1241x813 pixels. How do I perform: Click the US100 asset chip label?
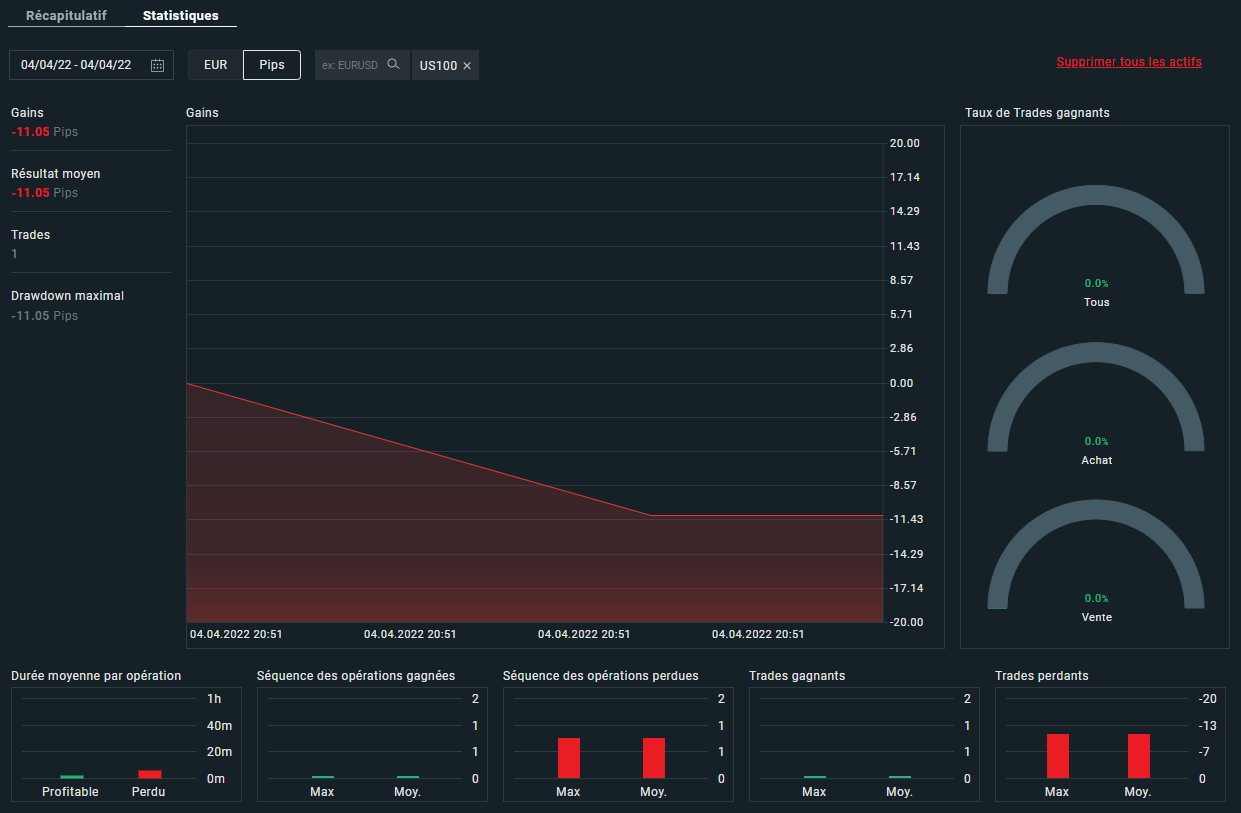click(x=438, y=66)
